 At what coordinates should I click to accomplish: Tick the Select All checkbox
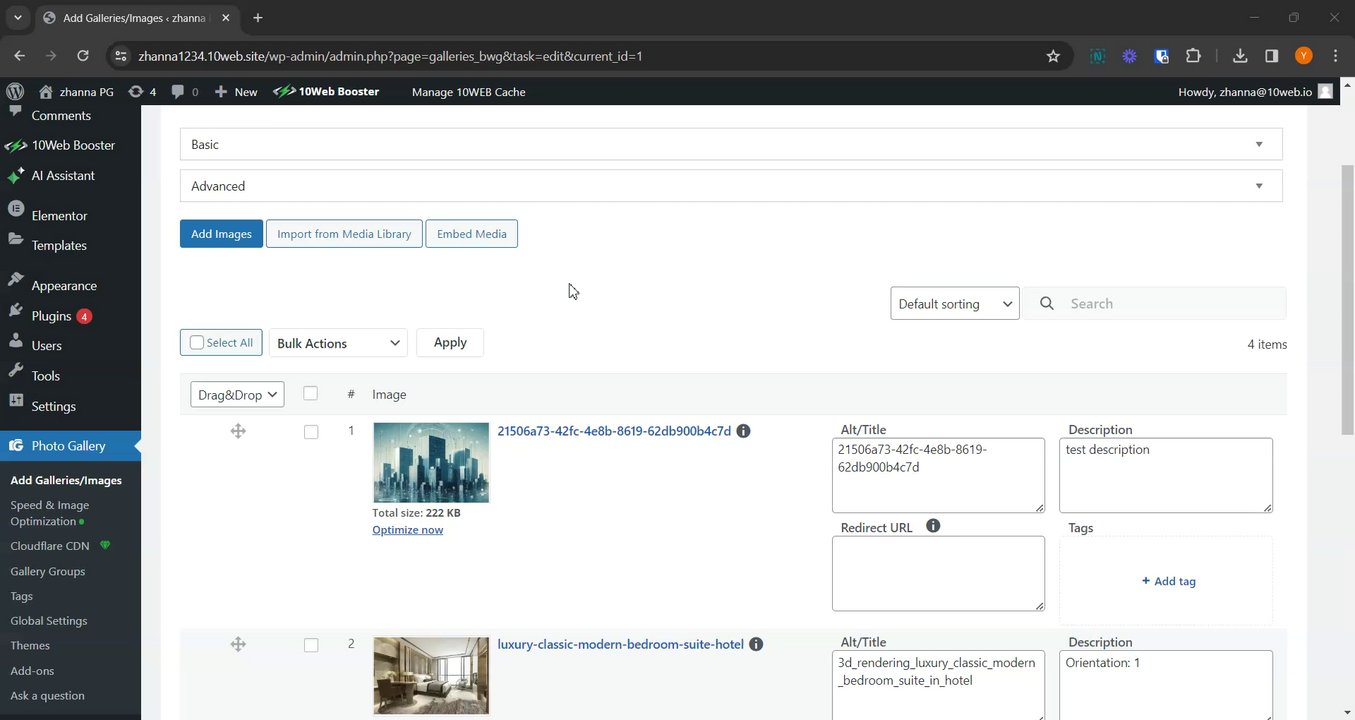197,343
